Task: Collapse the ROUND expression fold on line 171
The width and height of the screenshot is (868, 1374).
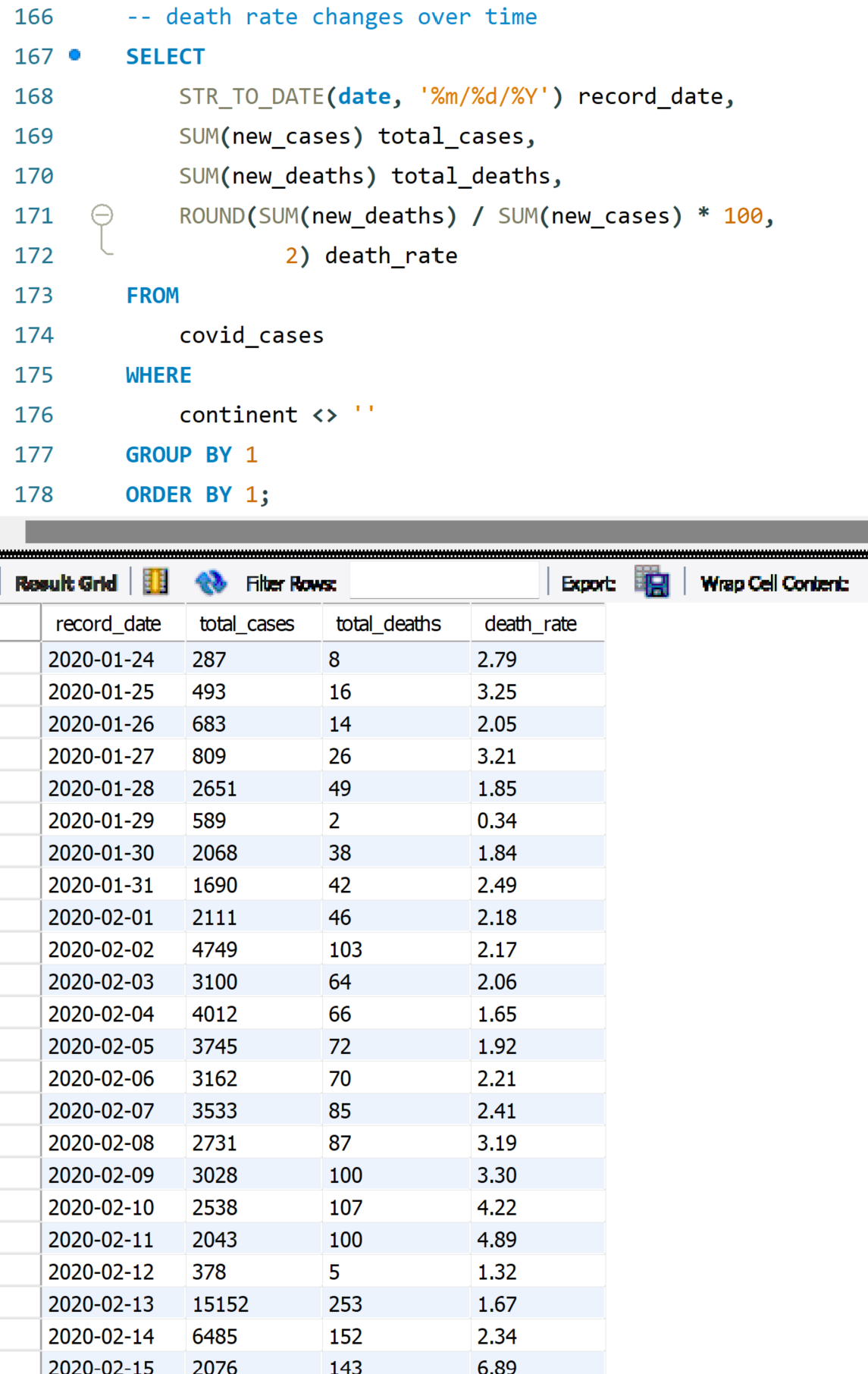Action: coord(102,215)
